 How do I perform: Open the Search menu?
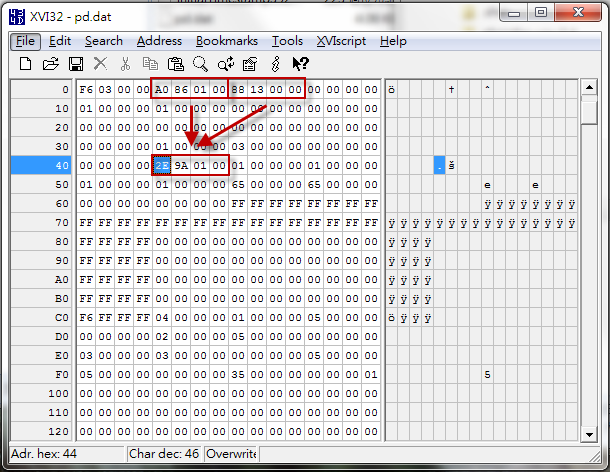104,41
